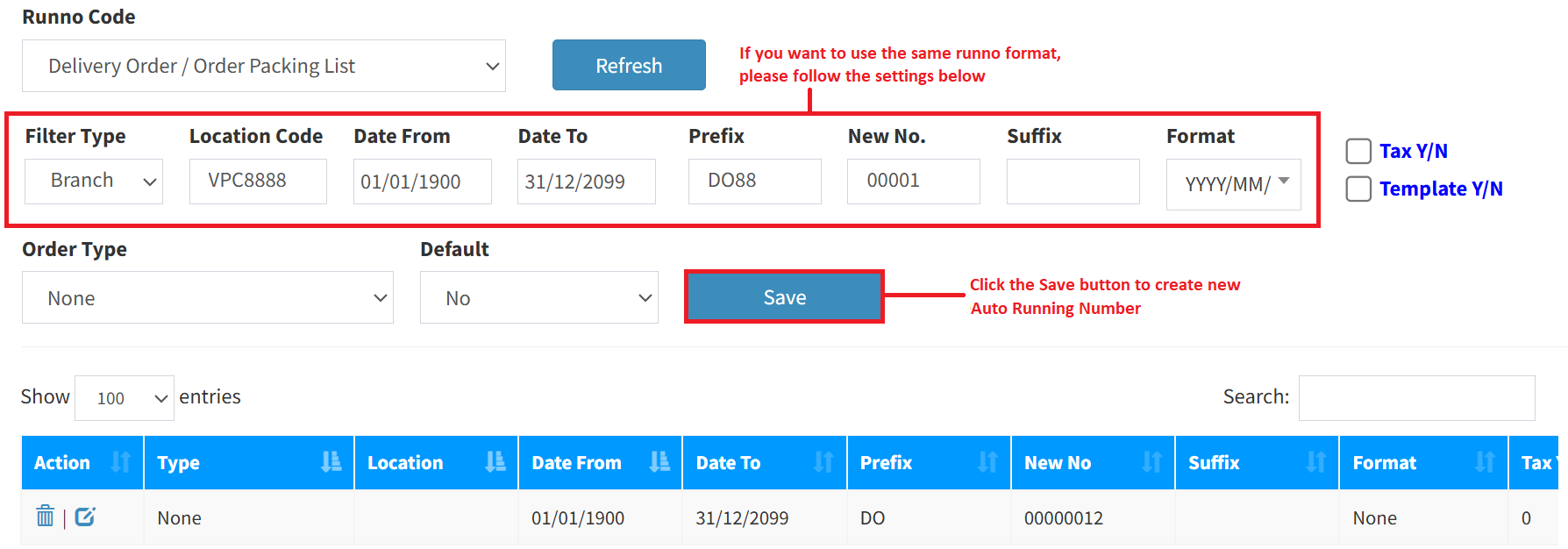Viewport: 1568px width, 549px height.
Task: Expand the Filter Type Branch dropdown
Action: 94,182
